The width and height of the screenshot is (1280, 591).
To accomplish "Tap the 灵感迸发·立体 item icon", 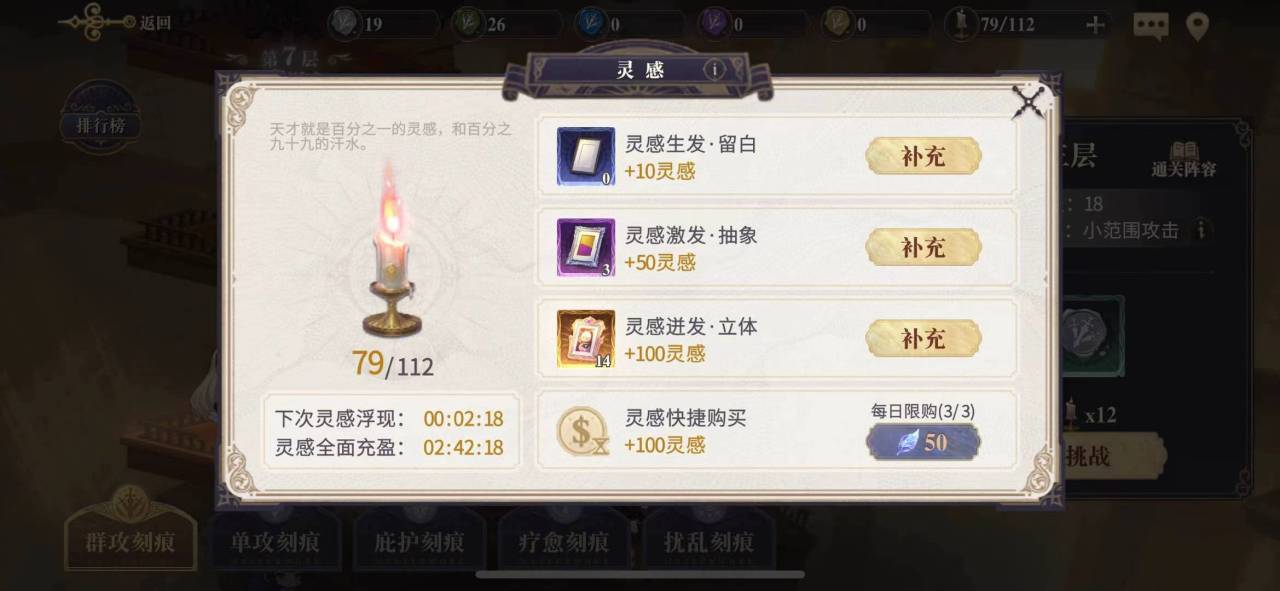I will coord(585,339).
